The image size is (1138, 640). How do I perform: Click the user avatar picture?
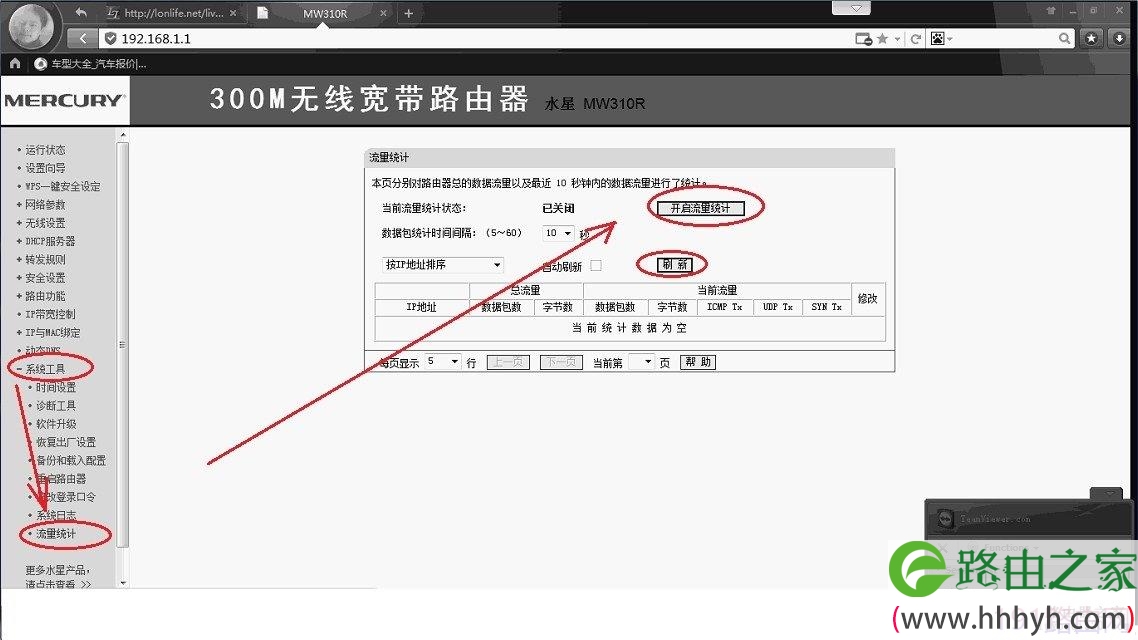30,26
